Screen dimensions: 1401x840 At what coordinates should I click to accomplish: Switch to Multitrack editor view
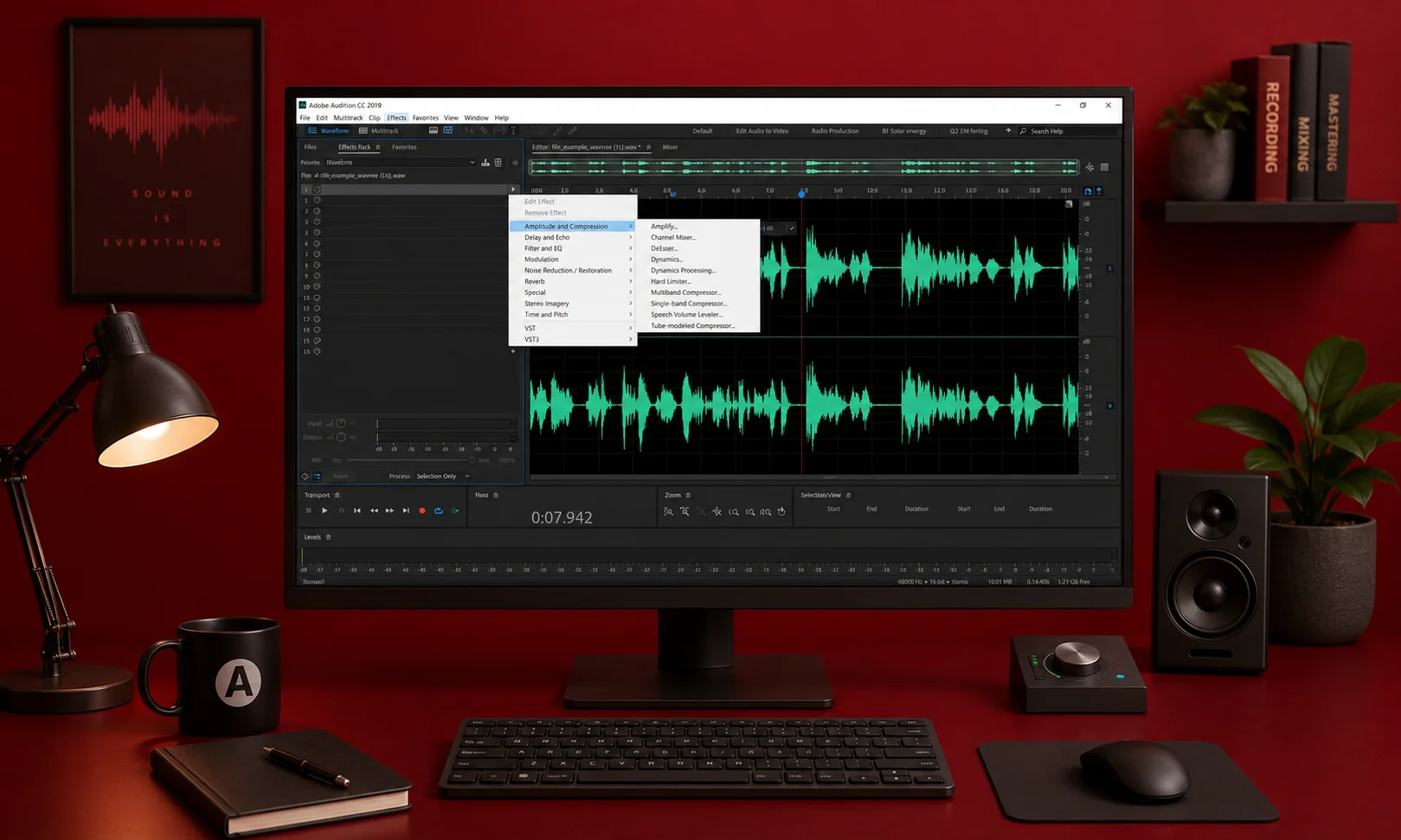pyautogui.click(x=379, y=131)
